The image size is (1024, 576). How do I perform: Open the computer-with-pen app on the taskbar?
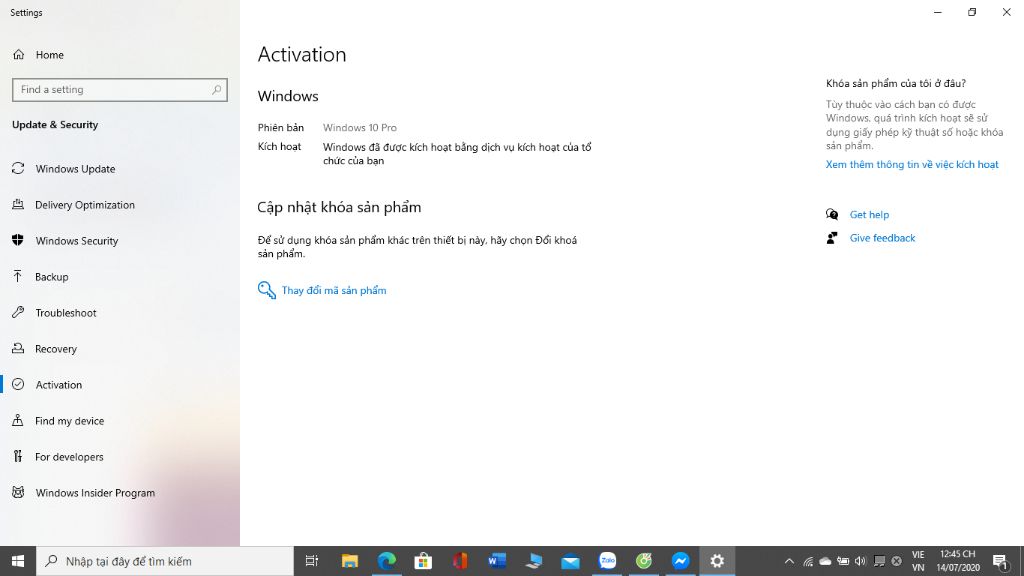(534, 561)
